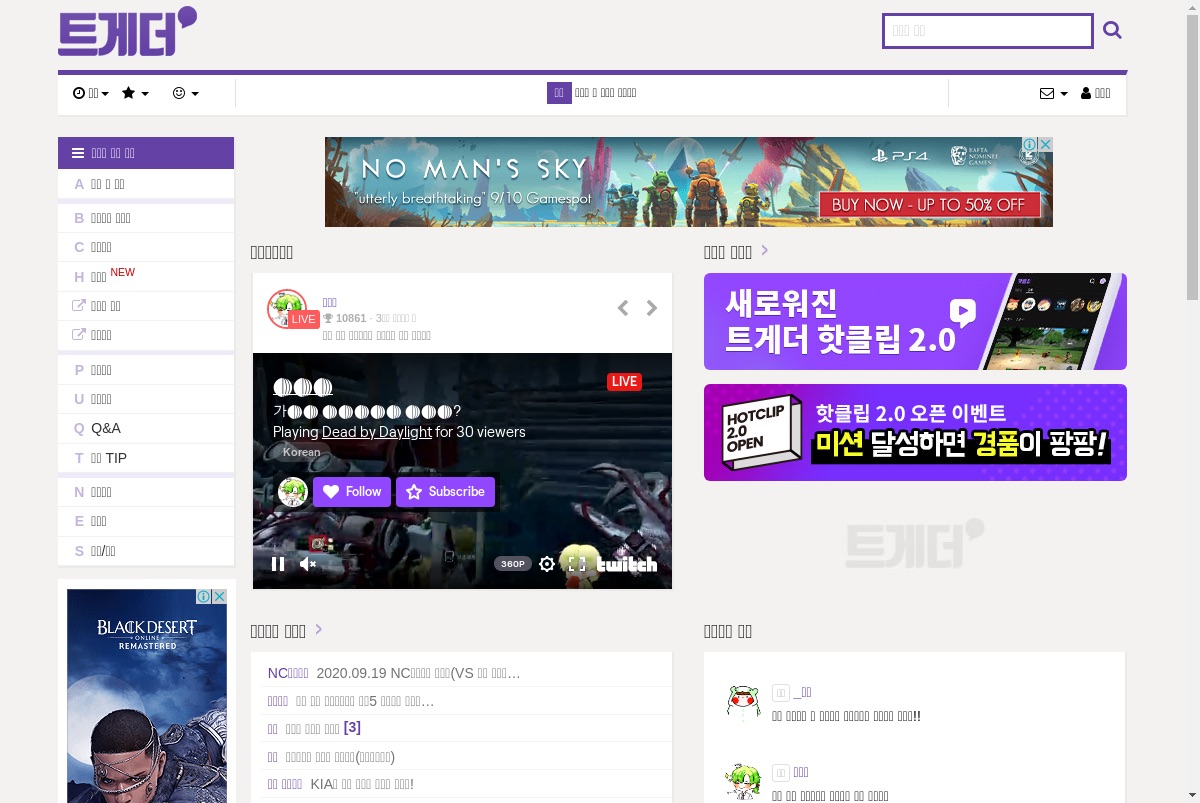Go to previous featured stream arrow

coord(622,308)
